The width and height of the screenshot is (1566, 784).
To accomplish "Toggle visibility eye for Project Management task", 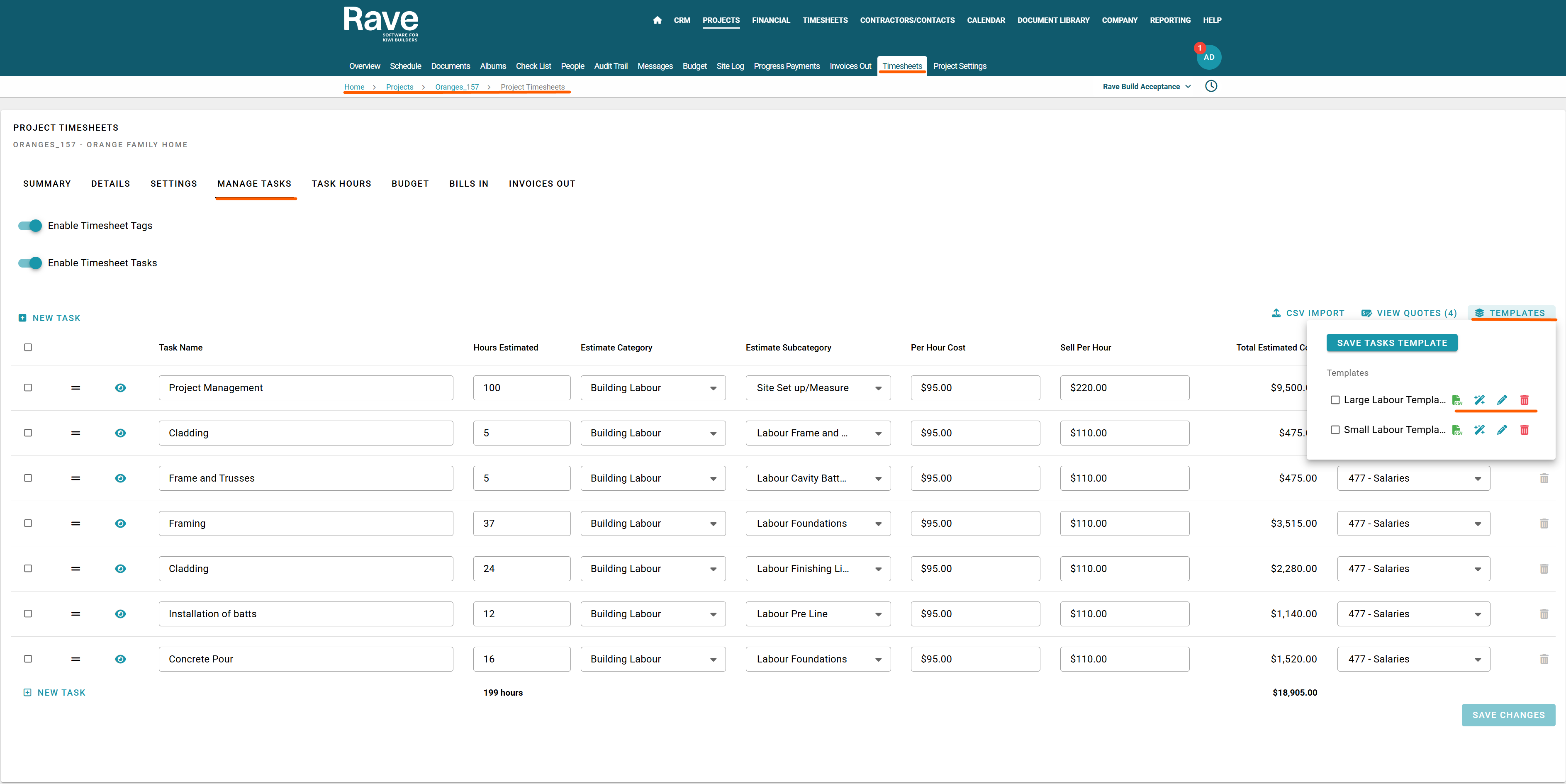I will (x=120, y=388).
